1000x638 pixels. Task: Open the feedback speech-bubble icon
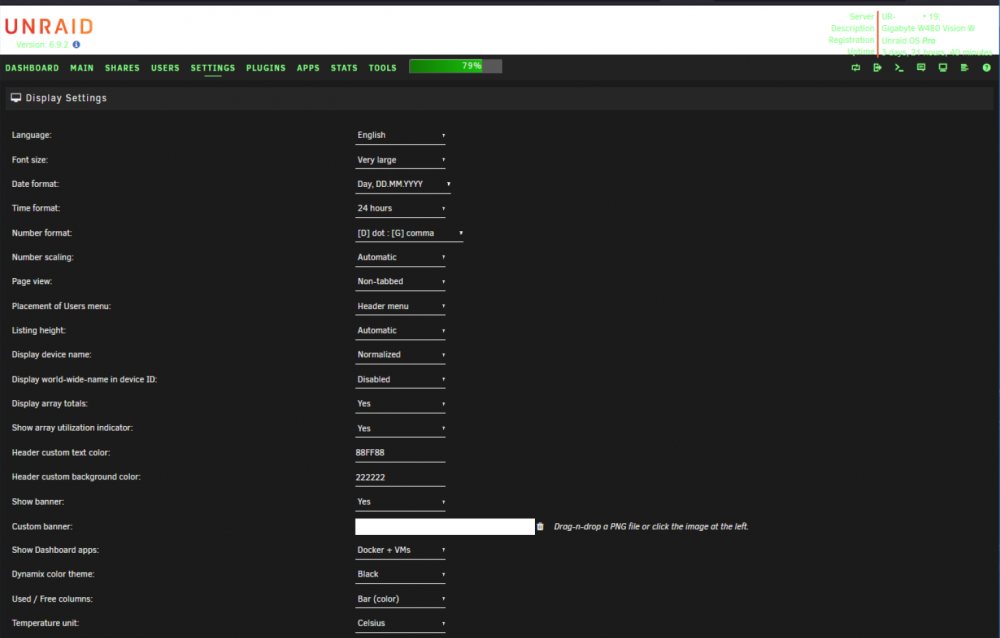(x=921, y=68)
